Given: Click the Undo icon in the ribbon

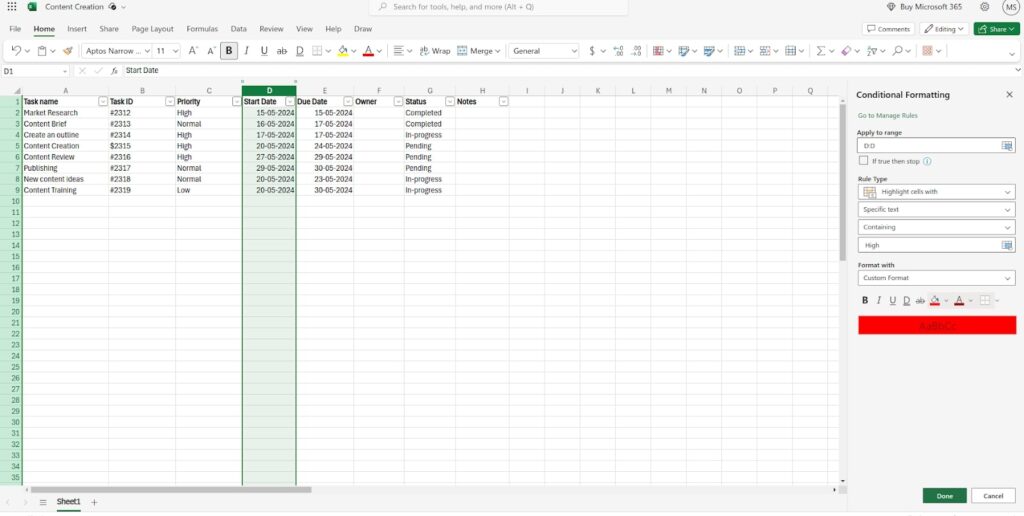Looking at the screenshot, I should pyautogui.click(x=16, y=51).
